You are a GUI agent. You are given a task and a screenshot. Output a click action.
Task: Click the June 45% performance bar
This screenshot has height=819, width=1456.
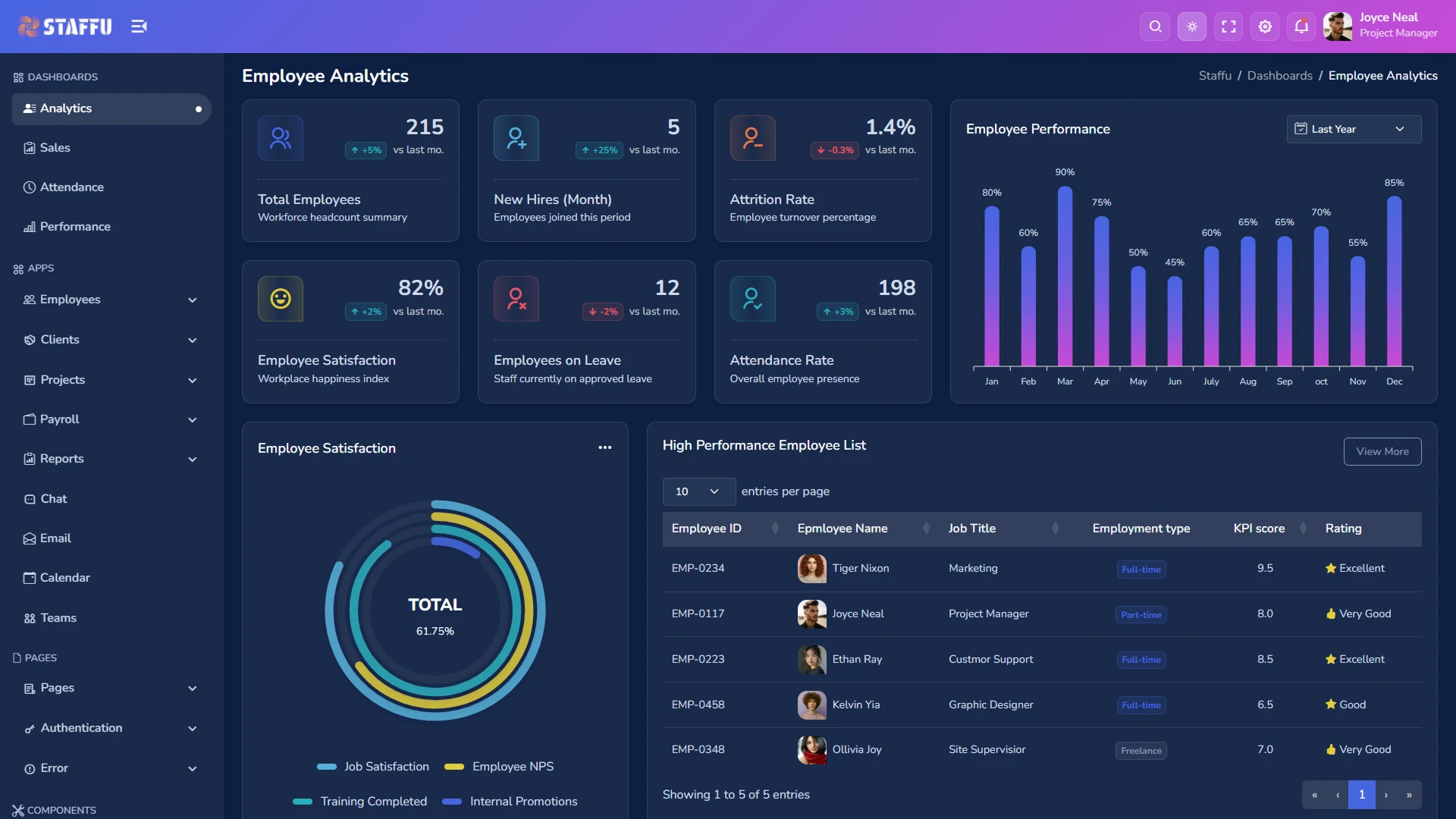pos(1175,322)
